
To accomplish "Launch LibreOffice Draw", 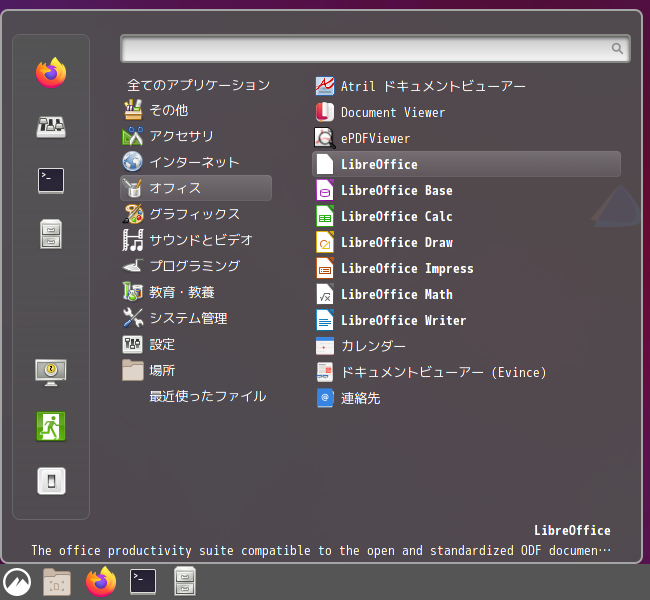I will (x=466, y=242).
